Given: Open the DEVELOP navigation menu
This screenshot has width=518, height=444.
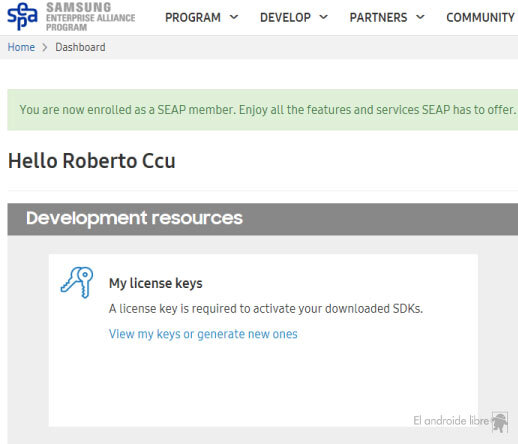Looking at the screenshot, I should click(285, 17).
